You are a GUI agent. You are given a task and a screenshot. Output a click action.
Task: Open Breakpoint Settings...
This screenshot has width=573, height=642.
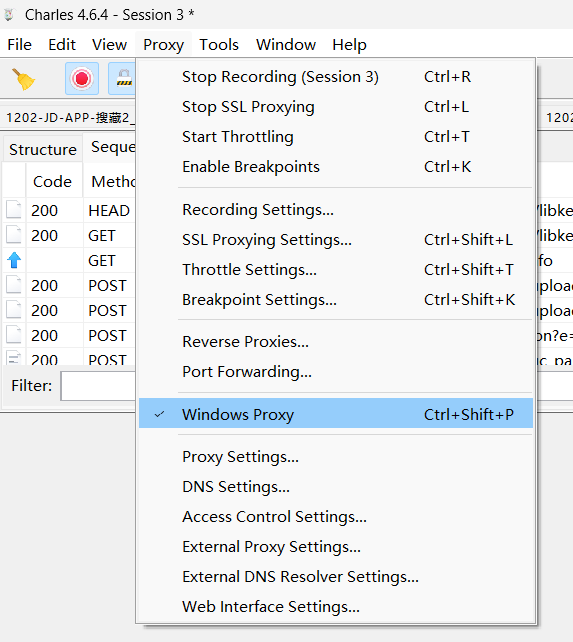(x=336, y=299)
